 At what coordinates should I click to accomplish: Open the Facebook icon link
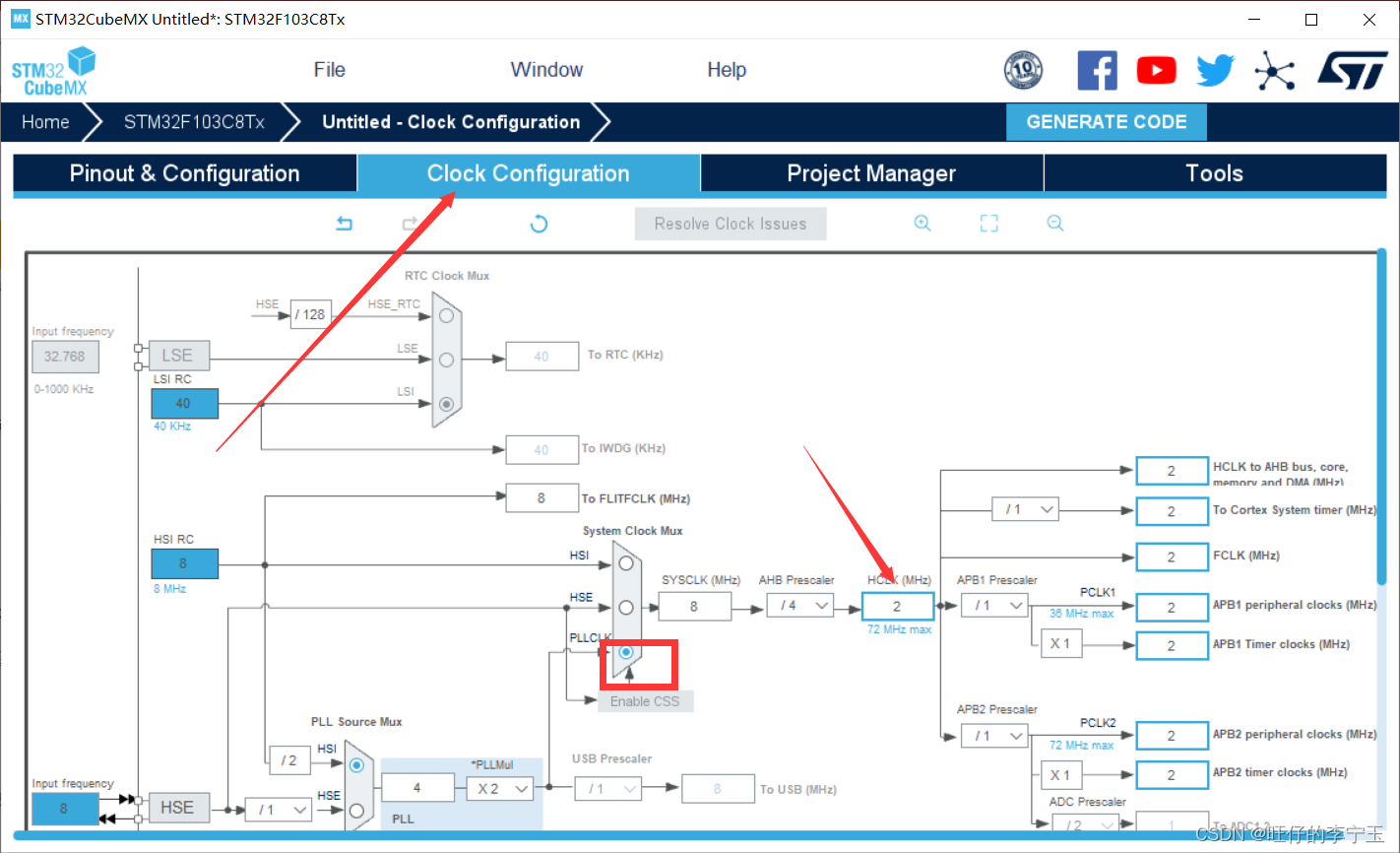[x=1097, y=70]
